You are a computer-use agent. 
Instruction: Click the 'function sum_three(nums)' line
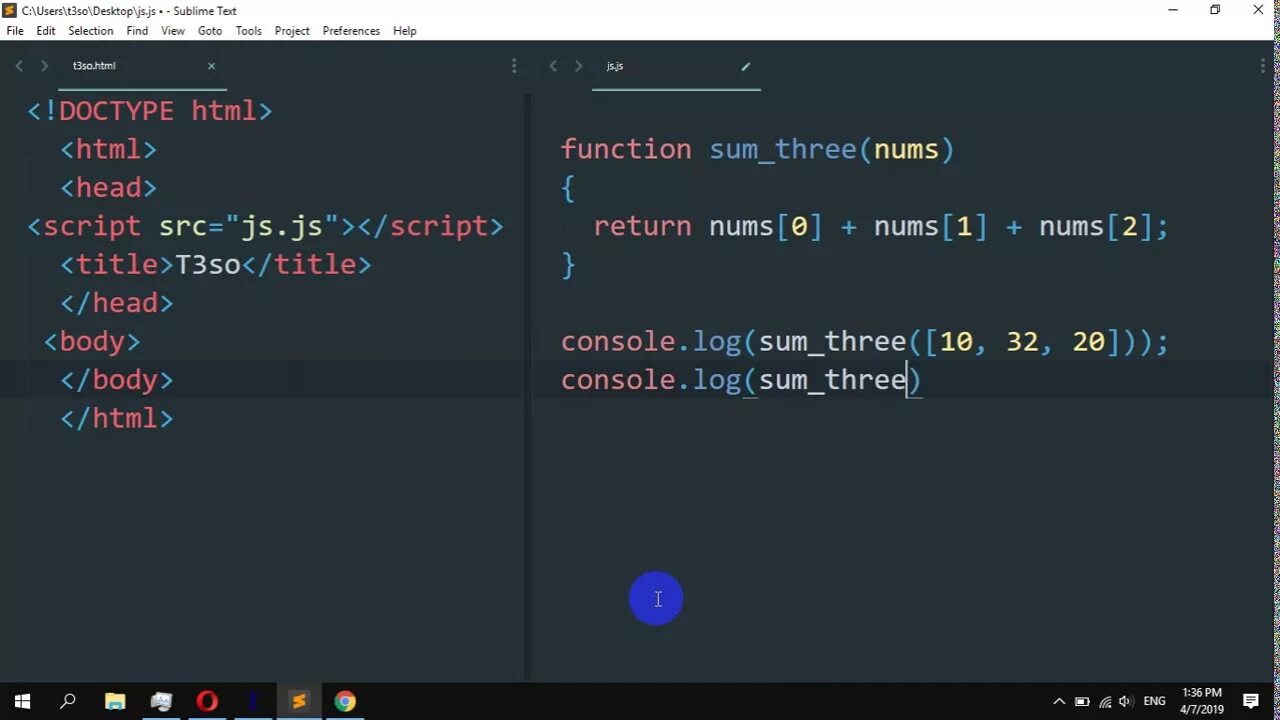click(x=758, y=150)
